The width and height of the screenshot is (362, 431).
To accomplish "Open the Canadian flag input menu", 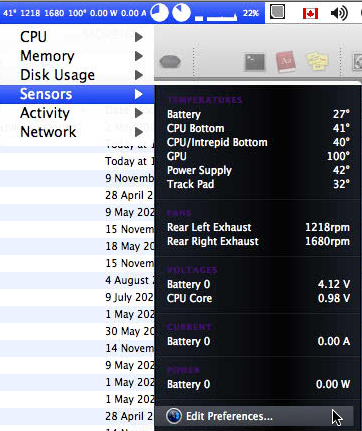I will click(x=310, y=13).
